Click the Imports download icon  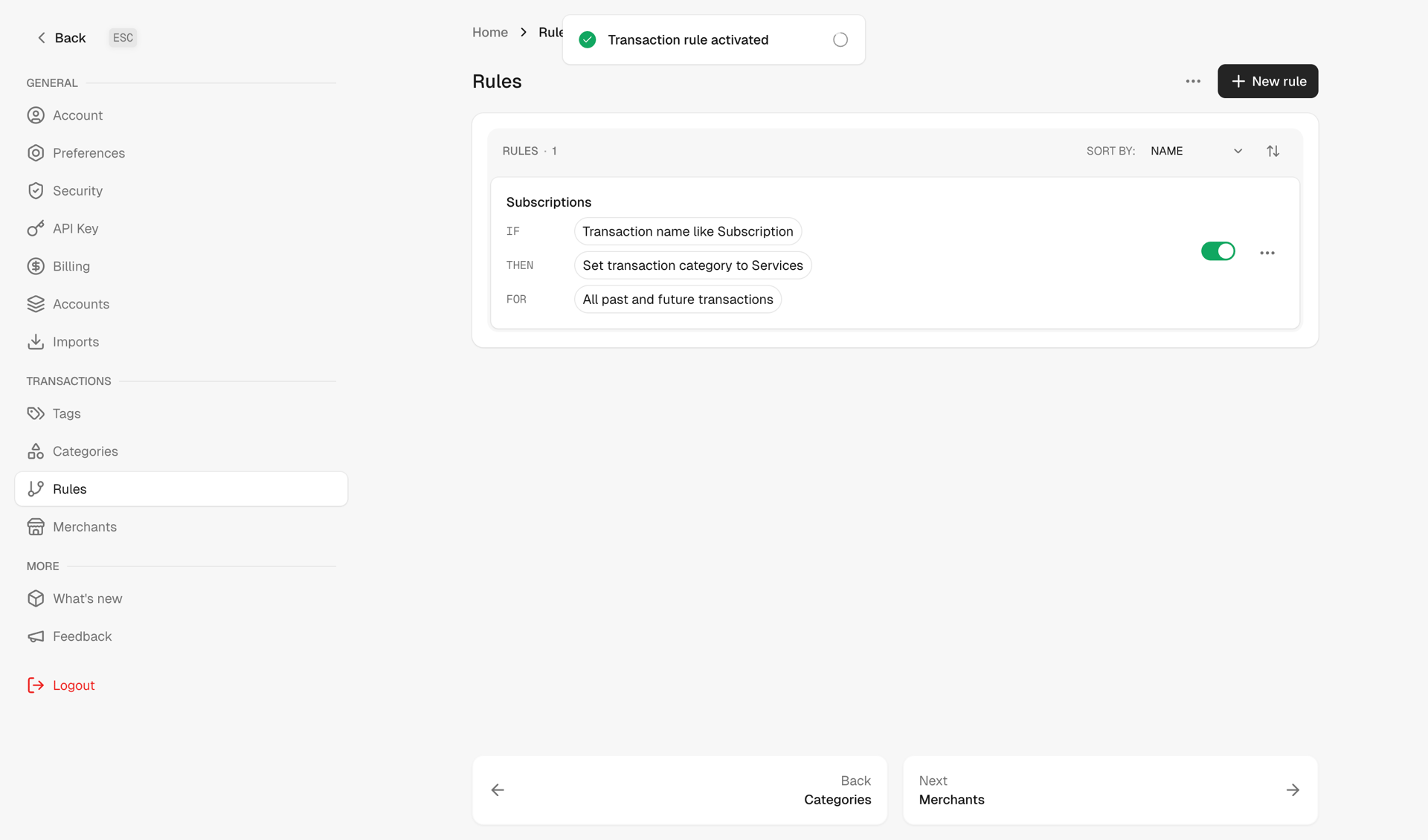pyautogui.click(x=36, y=341)
